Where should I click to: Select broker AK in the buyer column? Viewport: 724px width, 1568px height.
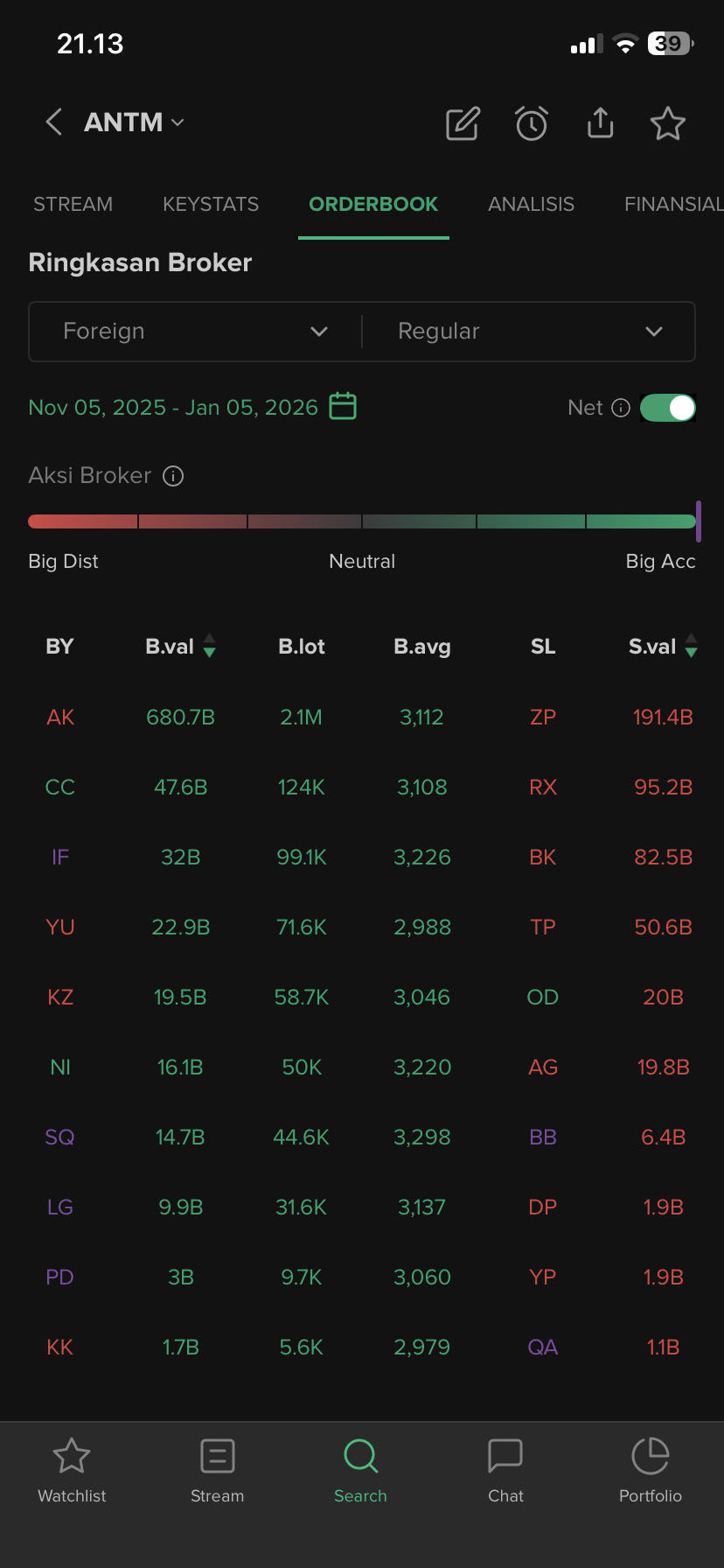point(60,717)
